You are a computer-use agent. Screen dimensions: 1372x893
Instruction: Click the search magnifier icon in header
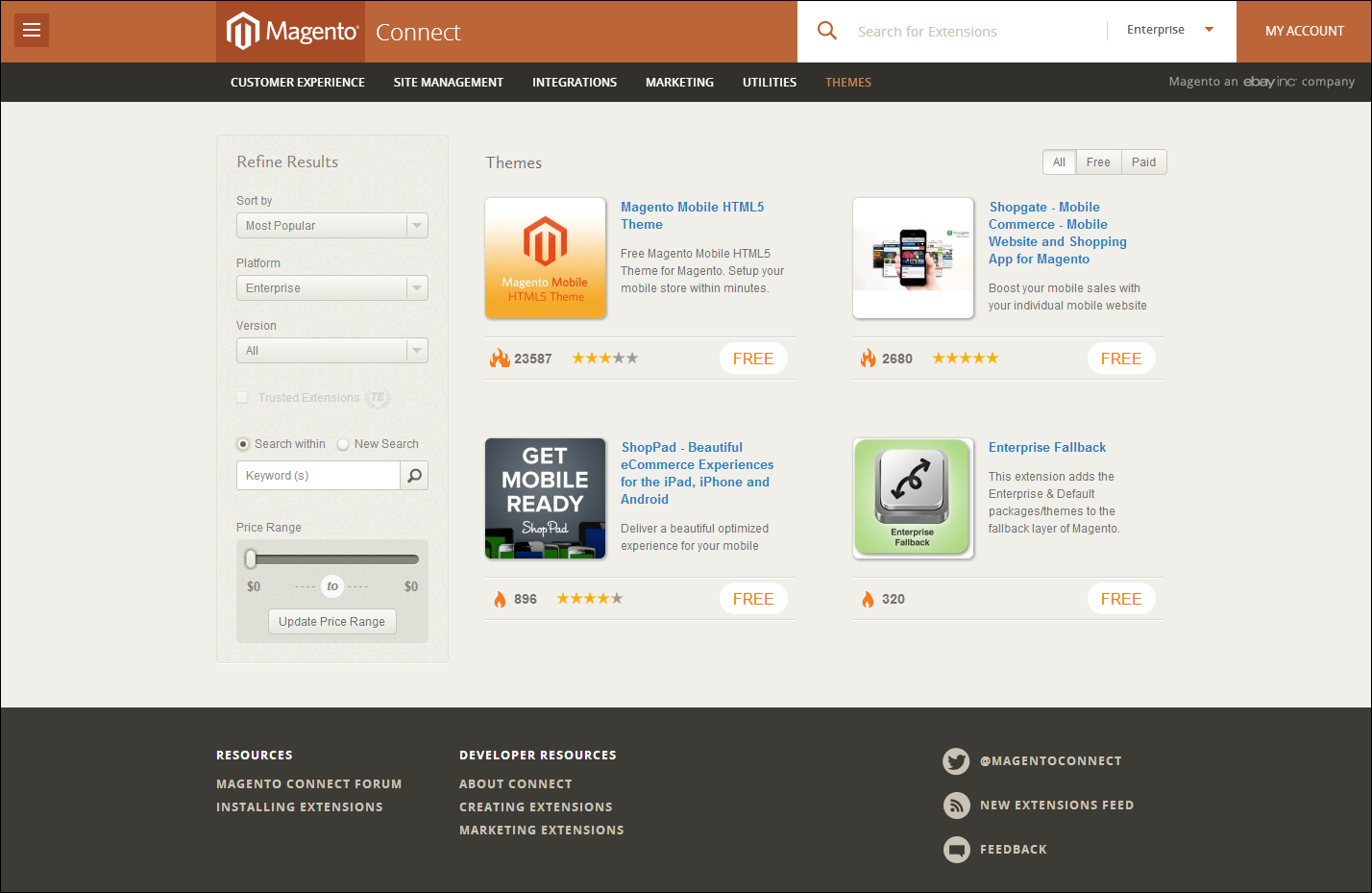point(826,31)
